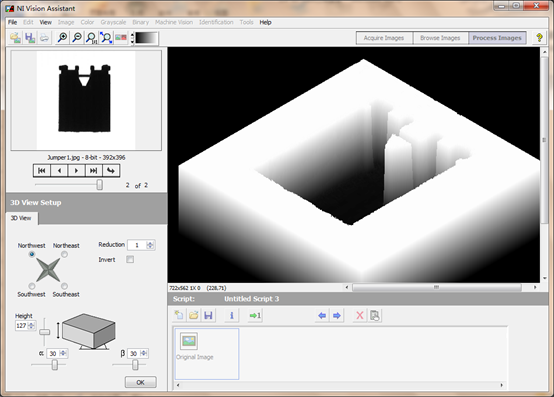Switch to the 3D View tab
The height and width of the screenshot is (397, 554).
pos(21,218)
